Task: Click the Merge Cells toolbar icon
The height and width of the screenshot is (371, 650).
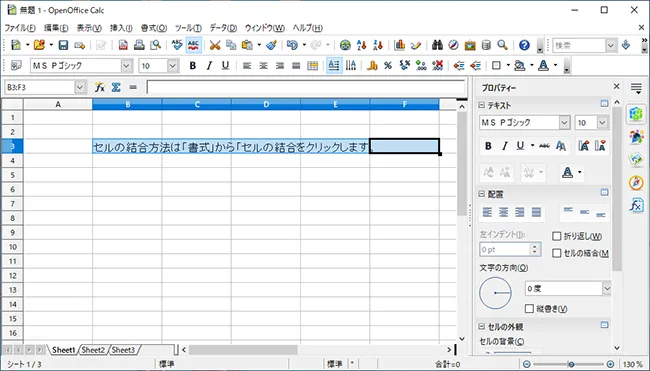Action: [313, 65]
